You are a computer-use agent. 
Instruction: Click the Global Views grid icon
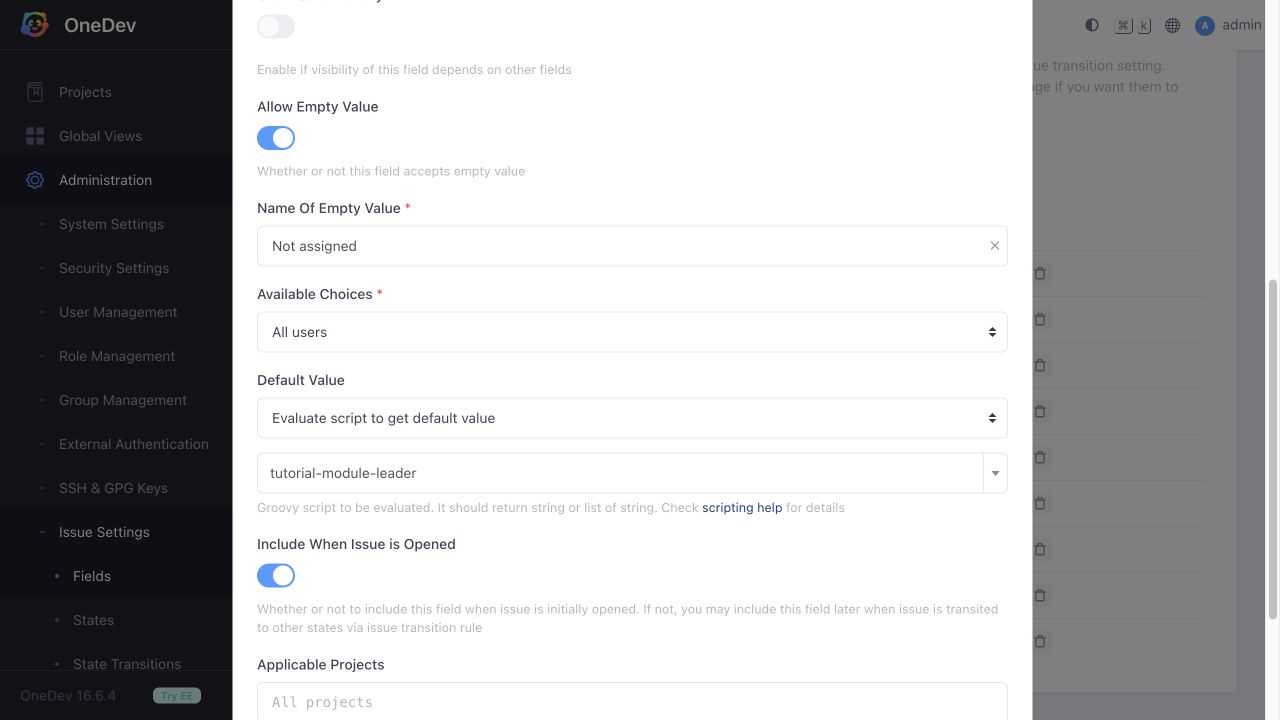pos(35,136)
